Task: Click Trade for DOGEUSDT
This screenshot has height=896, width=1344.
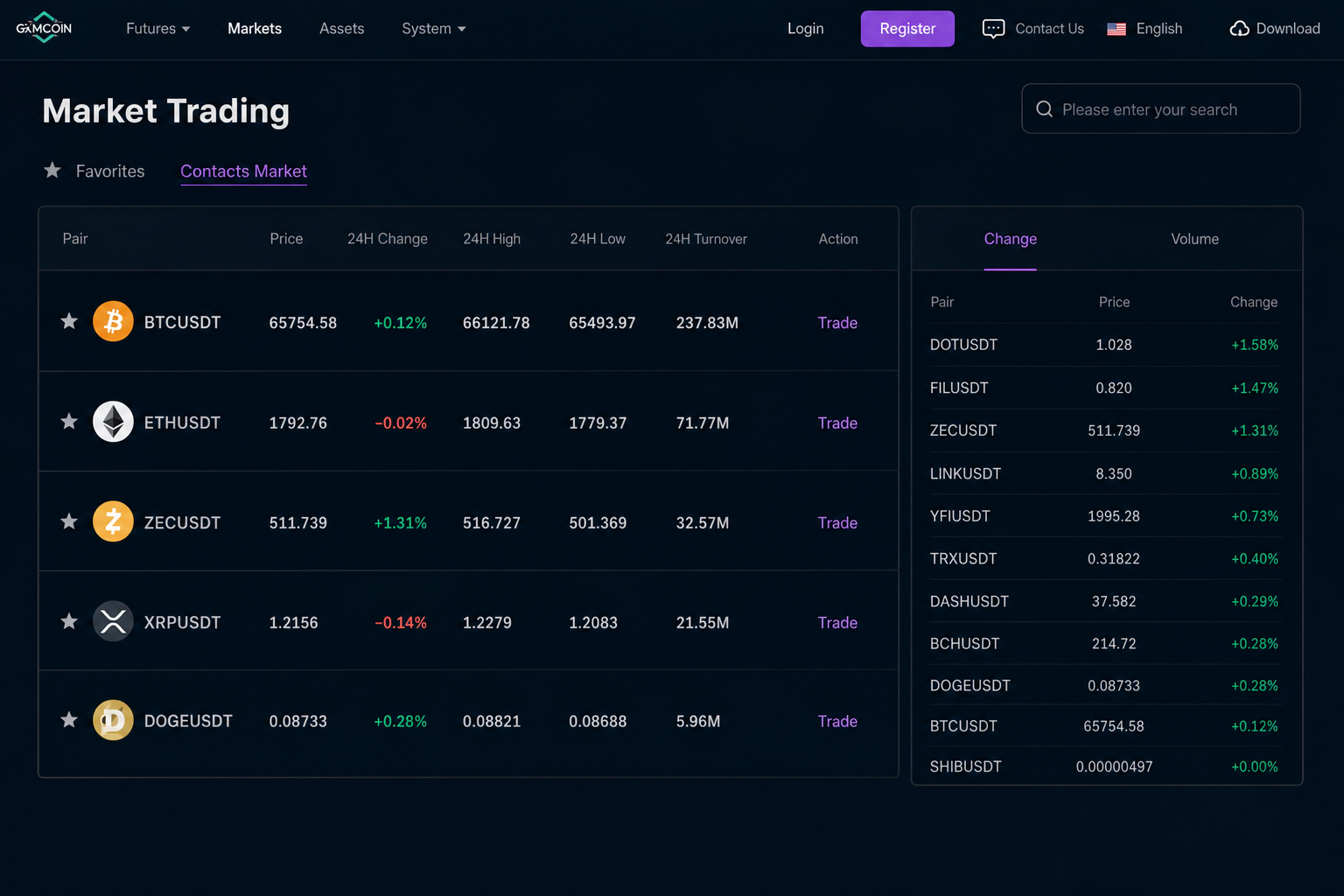Action: pyautogui.click(x=837, y=721)
